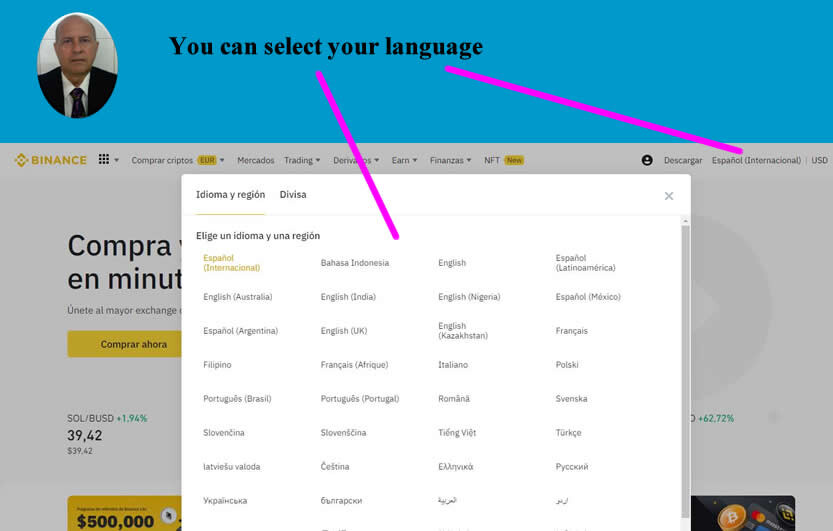
Task: Open the apps grid menu icon
Action: pos(104,159)
